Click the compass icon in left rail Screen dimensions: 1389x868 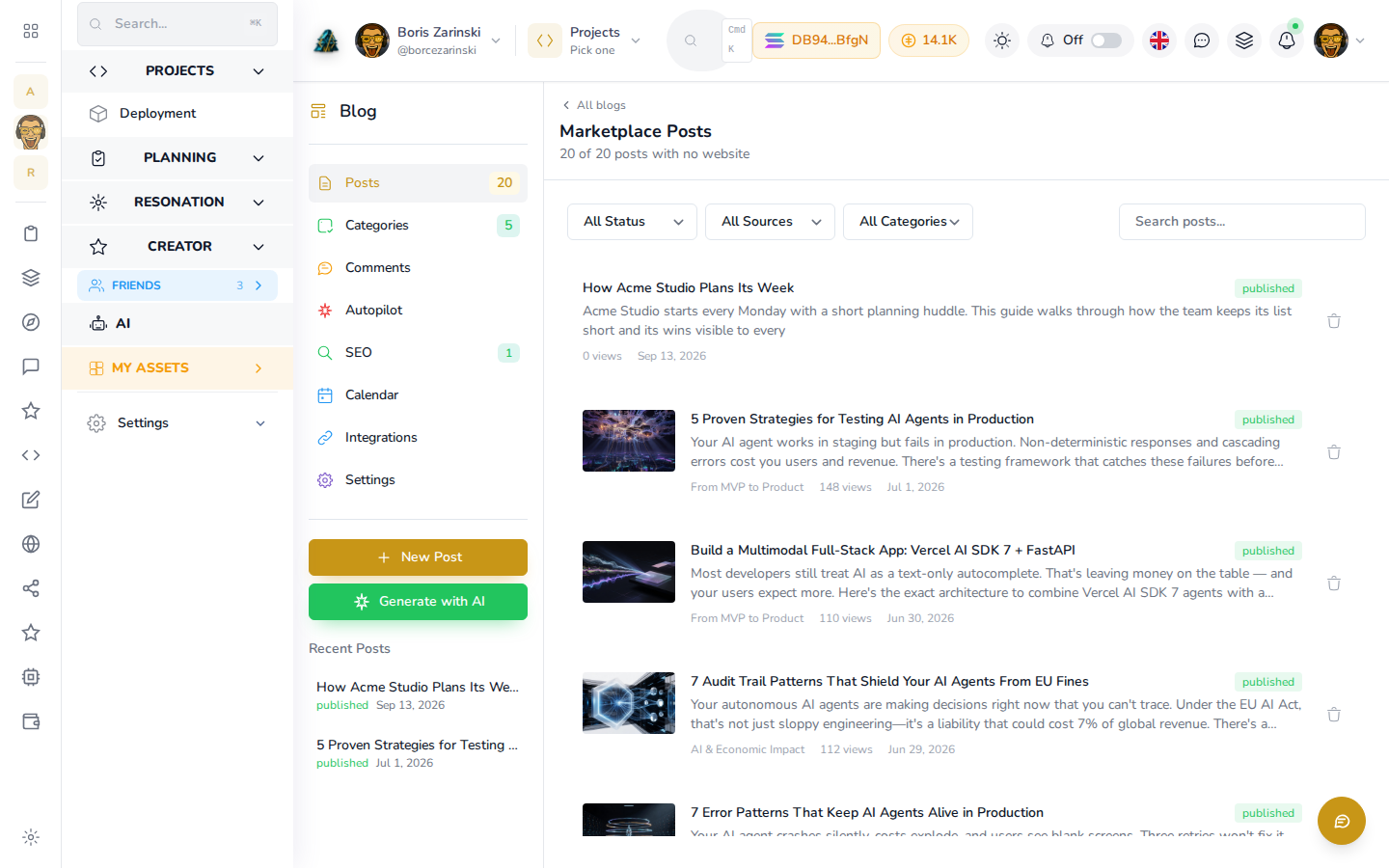point(31,322)
